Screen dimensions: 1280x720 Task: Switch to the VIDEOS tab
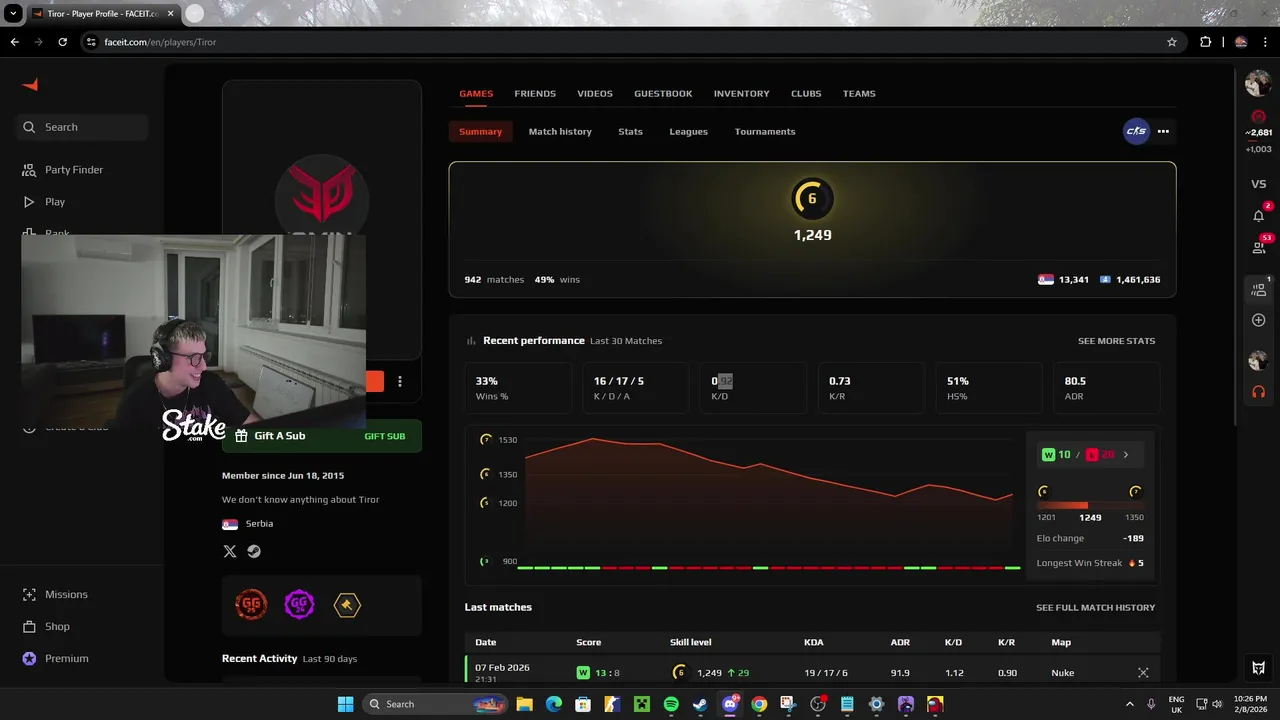(595, 93)
